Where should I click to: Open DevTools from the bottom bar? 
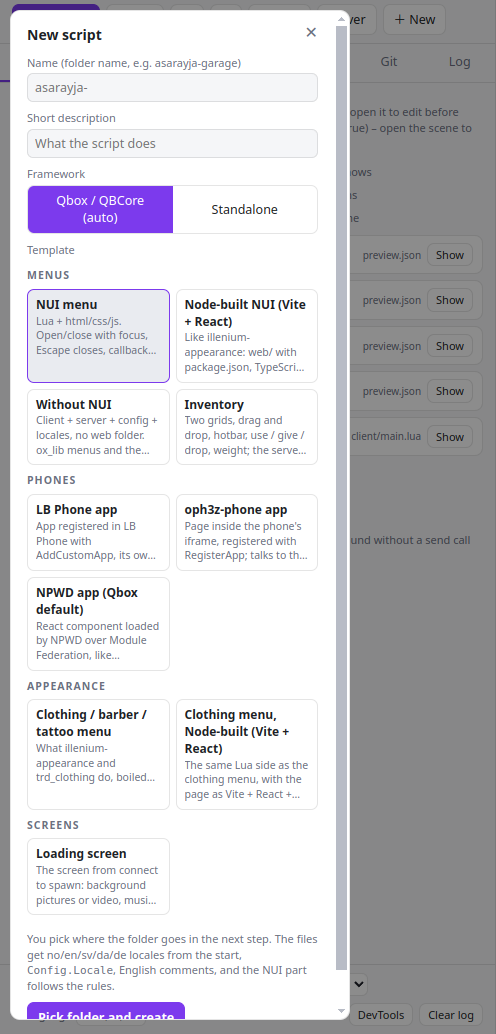[x=381, y=1015]
